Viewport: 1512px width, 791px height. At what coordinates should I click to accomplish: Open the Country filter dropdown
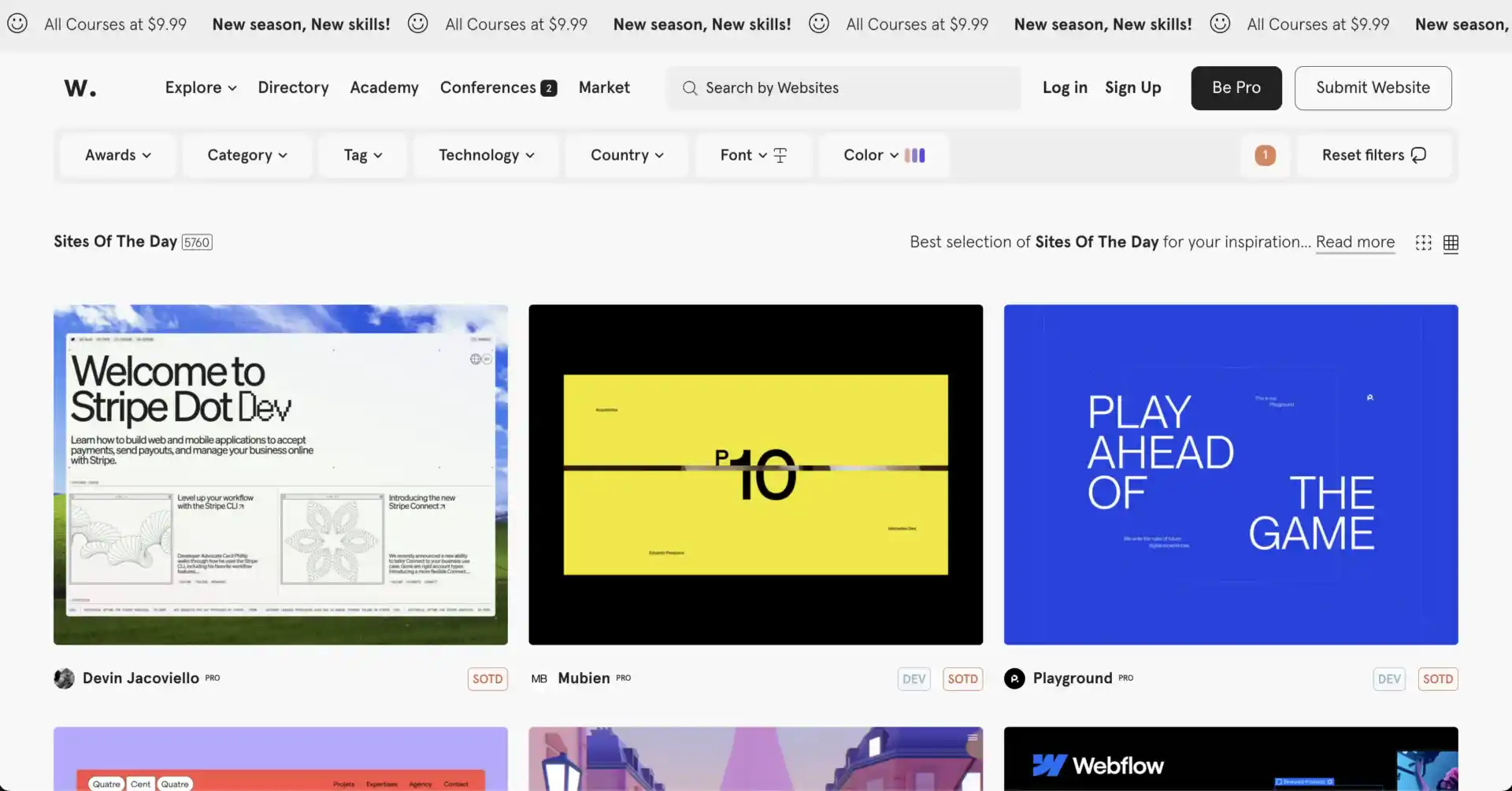click(628, 156)
